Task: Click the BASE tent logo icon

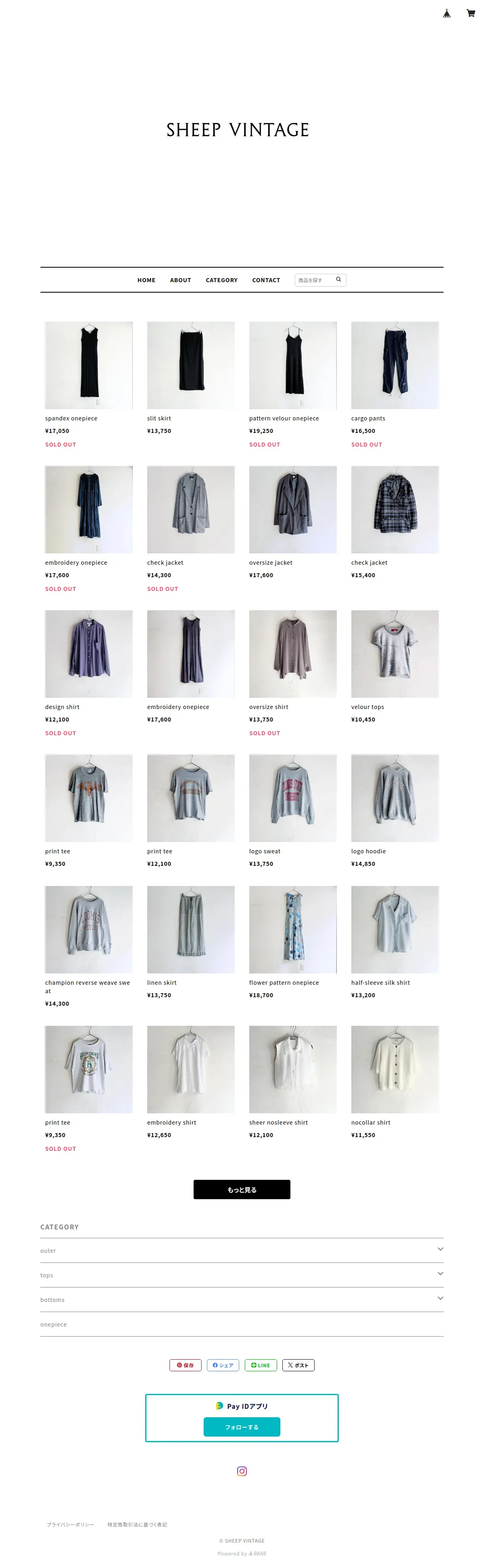Action: pyautogui.click(x=446, y=13)
